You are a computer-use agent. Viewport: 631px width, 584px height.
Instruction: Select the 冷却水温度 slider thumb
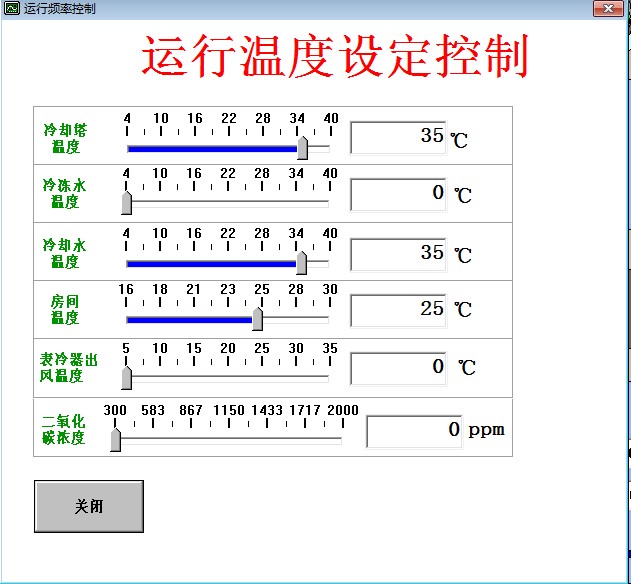pyautogui.click(x=301, y=262)
